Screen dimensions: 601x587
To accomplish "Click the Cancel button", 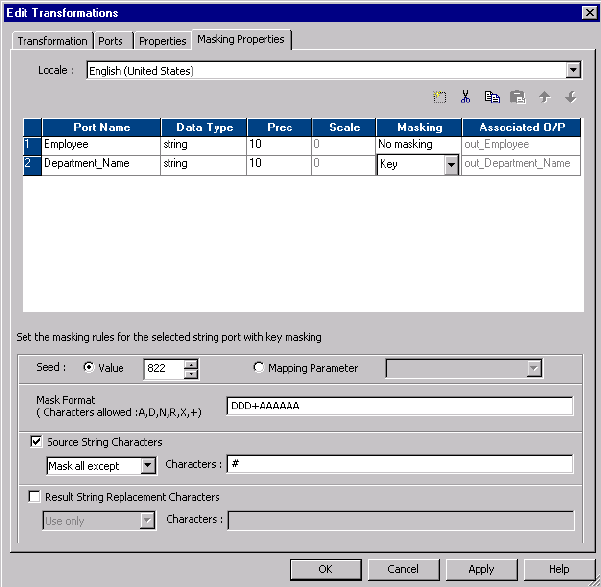I will coord(403,569).
